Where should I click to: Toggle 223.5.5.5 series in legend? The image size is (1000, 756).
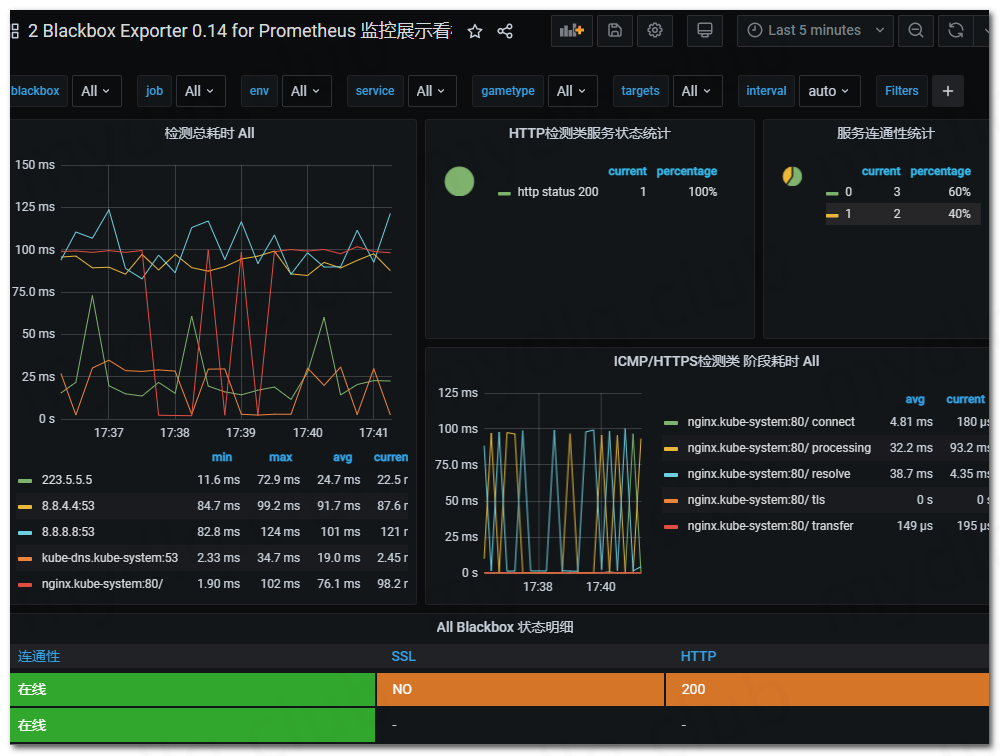pyautogui.click(x=67, y=480)
